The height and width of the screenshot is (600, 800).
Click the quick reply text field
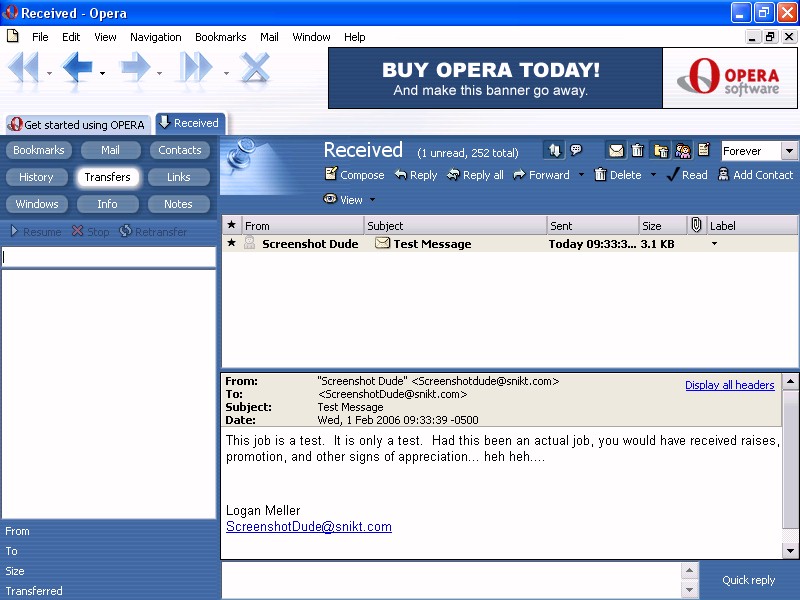(x=451, y=580)
